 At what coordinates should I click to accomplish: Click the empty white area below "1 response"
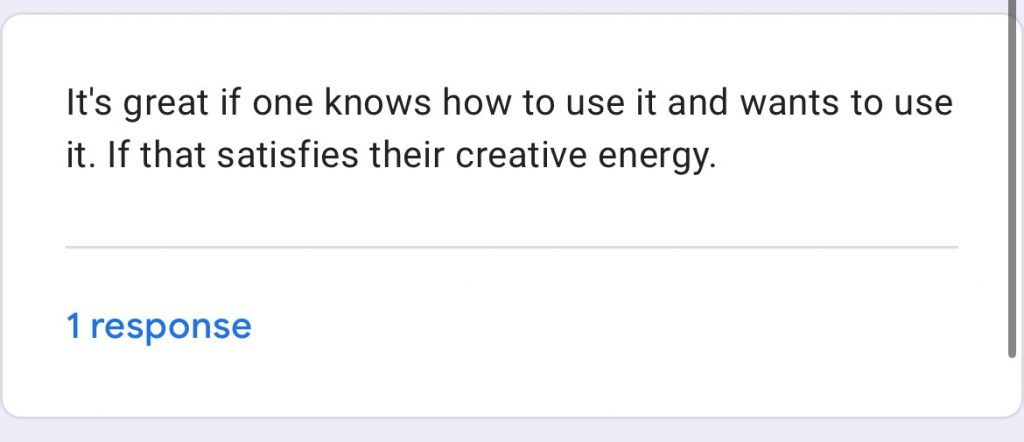pos(511,382)
